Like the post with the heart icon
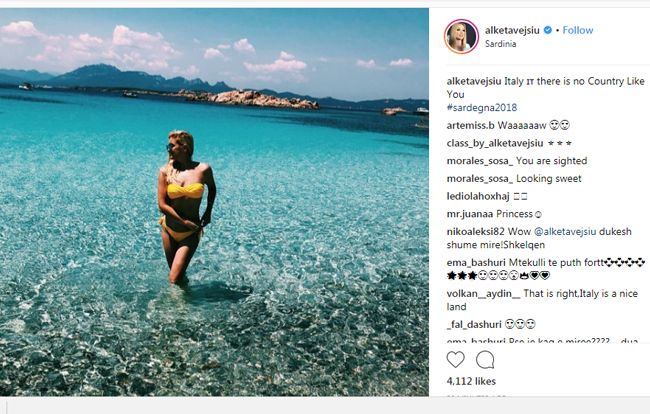Viewport: 650px width, 414px height. (455, 359)
